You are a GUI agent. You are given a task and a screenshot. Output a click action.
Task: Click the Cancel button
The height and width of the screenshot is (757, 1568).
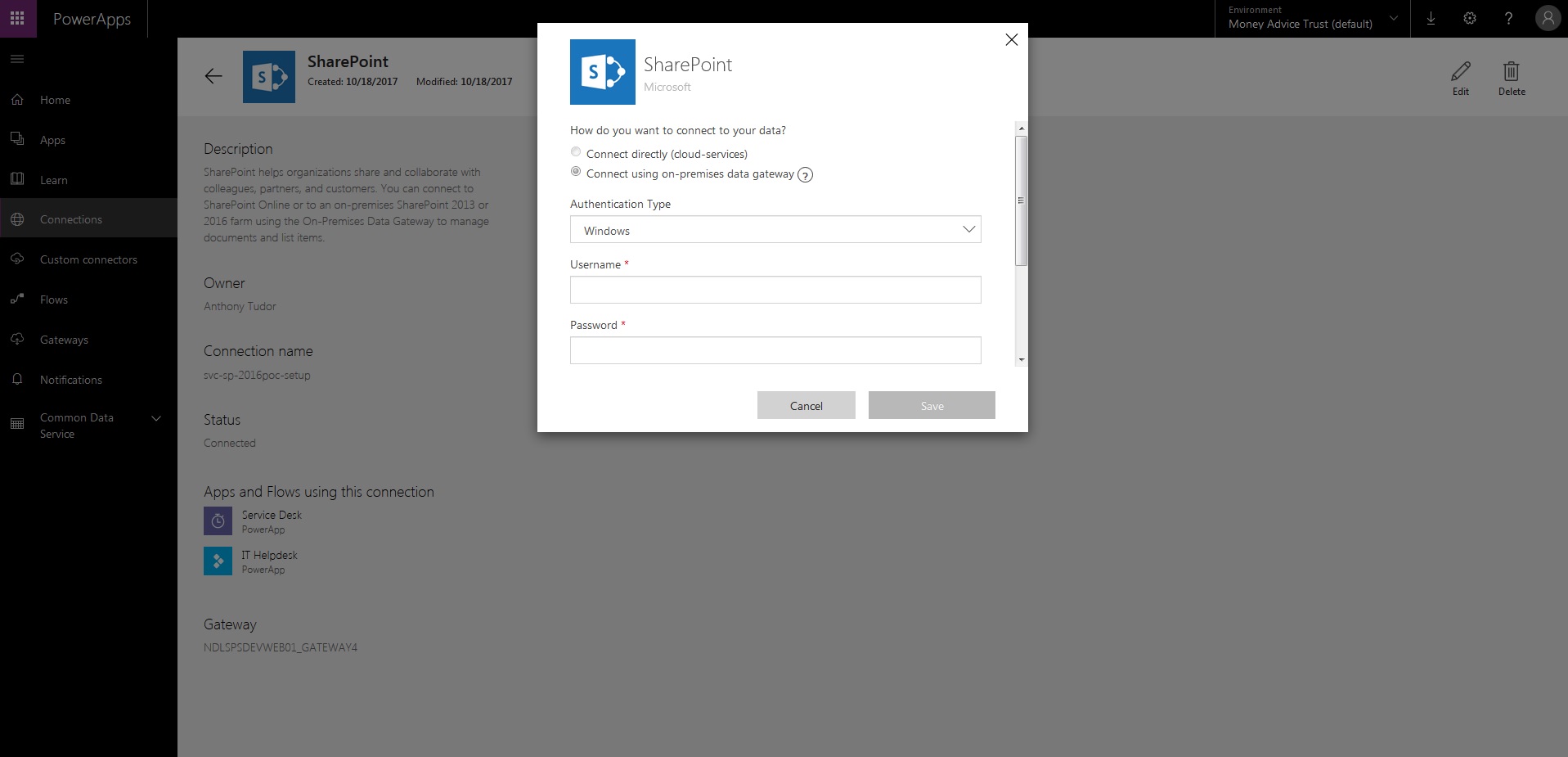click(806, 405)
